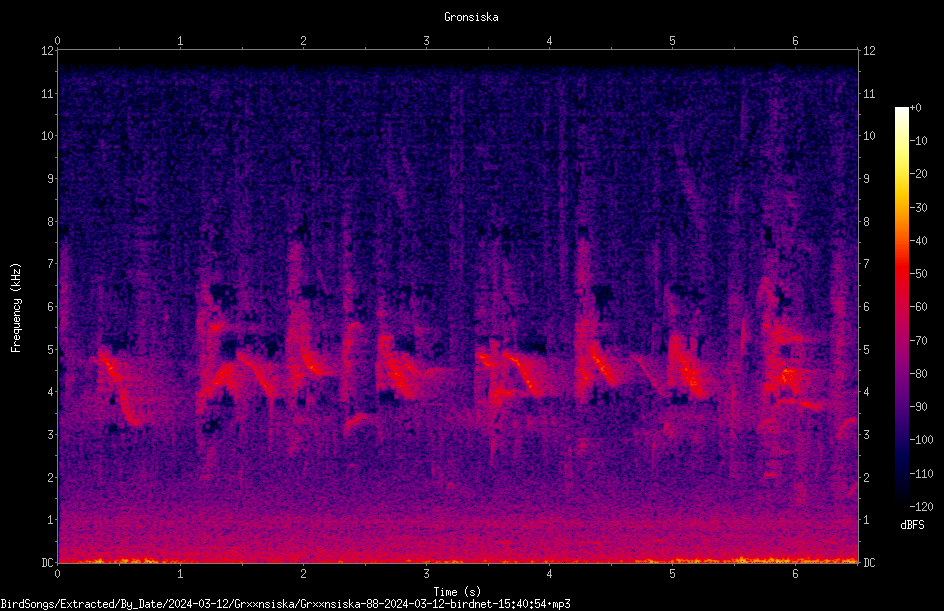This screenshot has height=611, width=944.
Task: Click the 12 kHz label on left frequency axis
Action: coord(47,51)
